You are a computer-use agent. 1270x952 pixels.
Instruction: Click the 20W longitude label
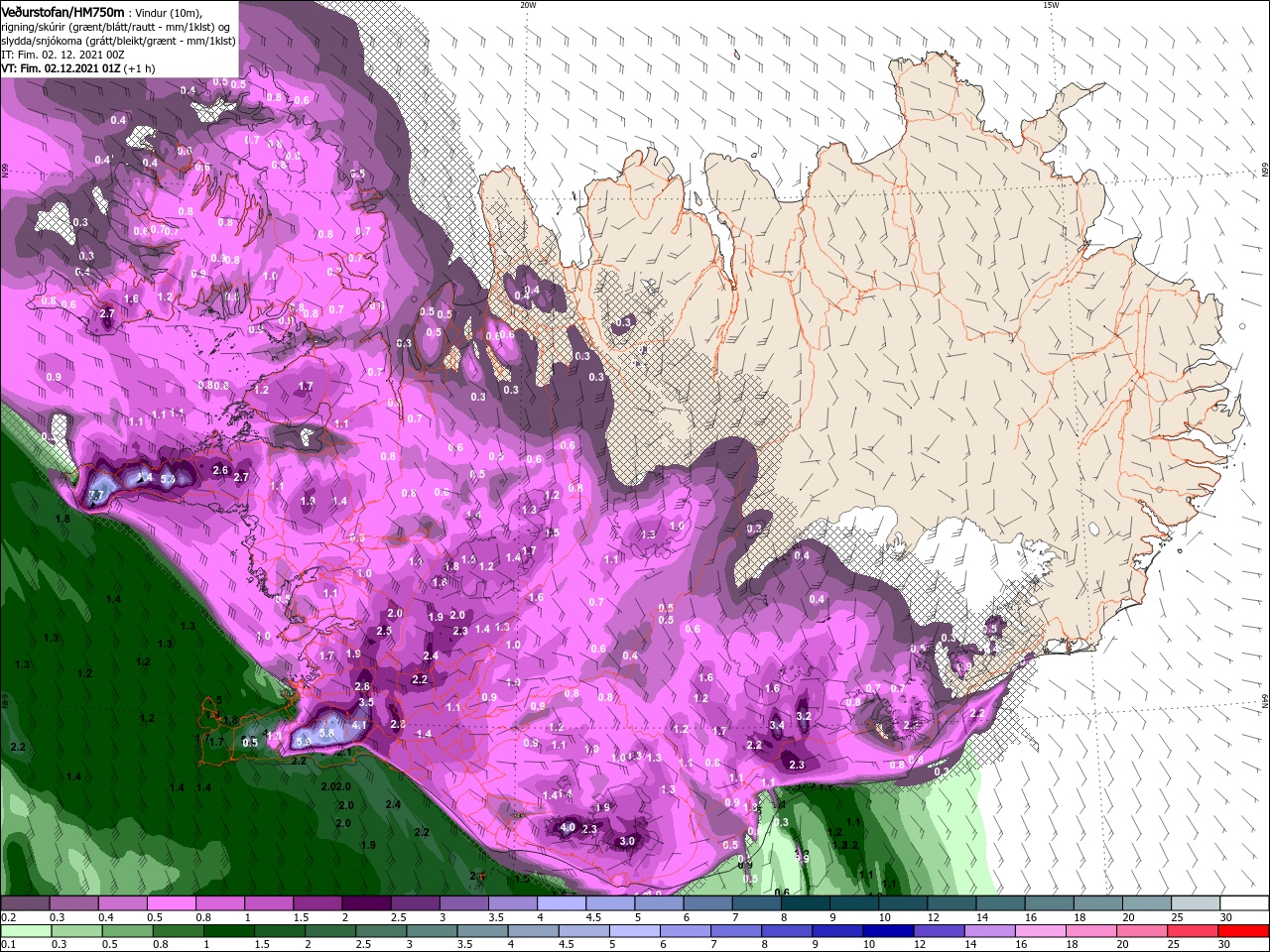click(x=528, y=5)
